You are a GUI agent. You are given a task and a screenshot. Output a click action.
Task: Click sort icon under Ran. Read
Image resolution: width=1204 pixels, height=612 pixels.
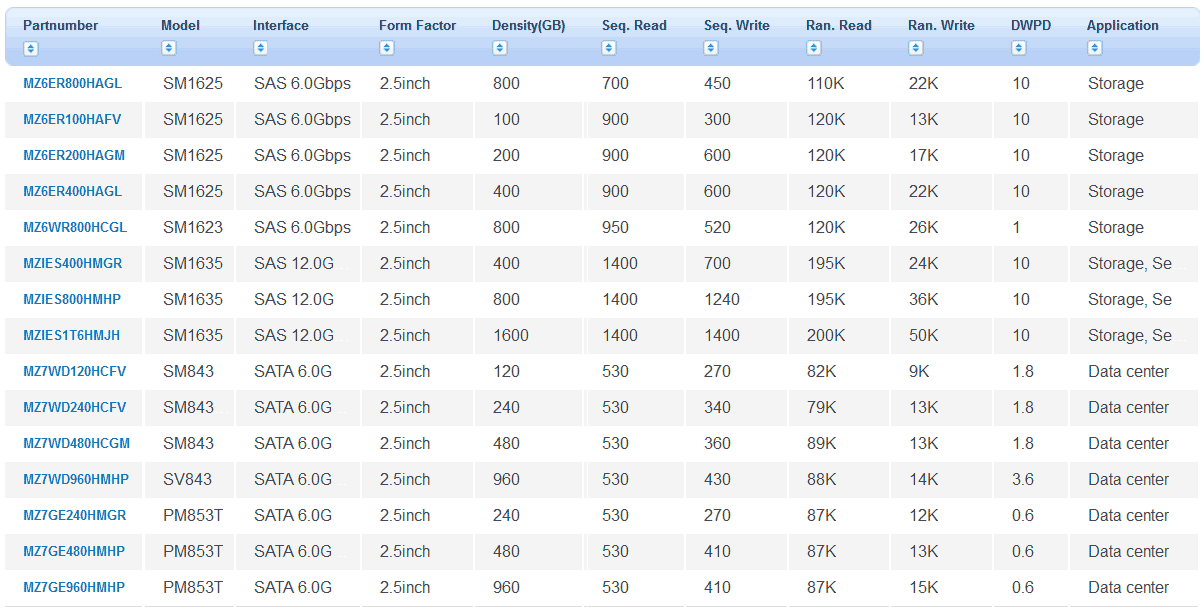(813, 48)
